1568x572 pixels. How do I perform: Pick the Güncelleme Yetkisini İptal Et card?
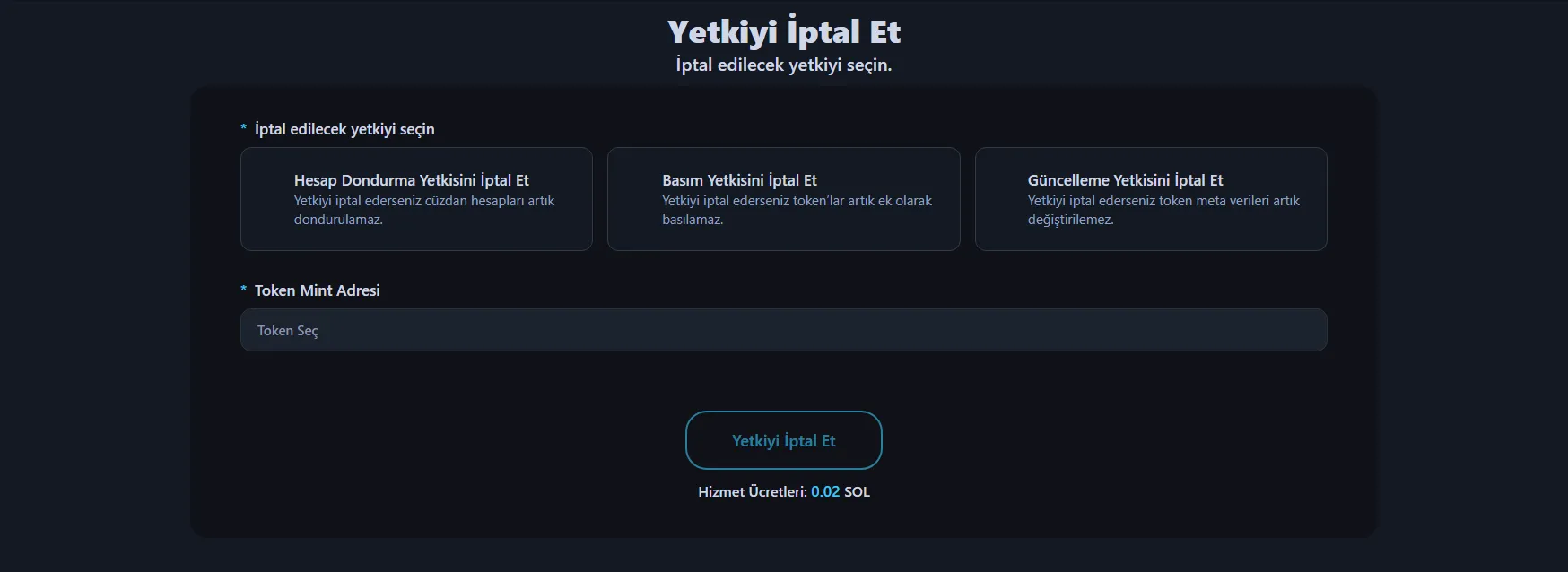point(1151,199)
